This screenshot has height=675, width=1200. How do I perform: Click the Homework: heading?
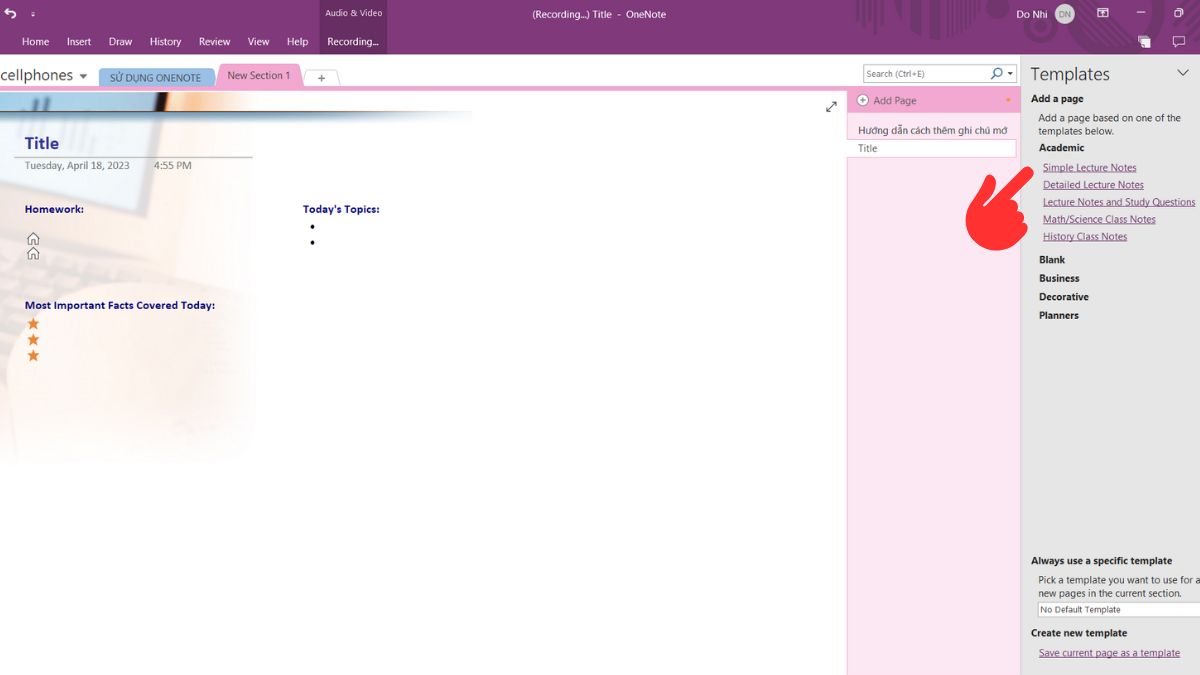point(54,210)
